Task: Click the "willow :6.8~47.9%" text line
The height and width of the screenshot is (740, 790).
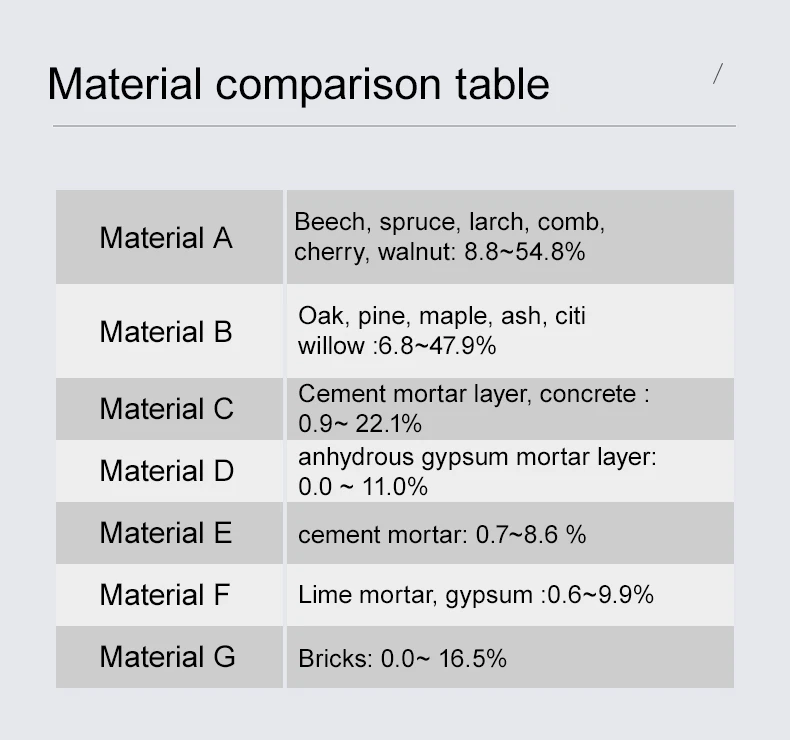Action: (397, 346)
